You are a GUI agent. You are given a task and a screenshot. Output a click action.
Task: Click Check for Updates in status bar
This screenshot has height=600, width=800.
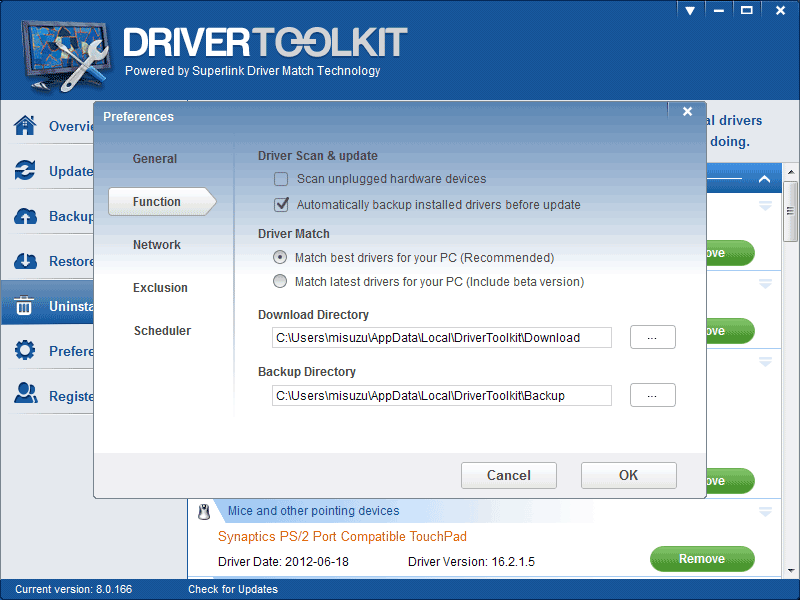[x=233, y=589]
